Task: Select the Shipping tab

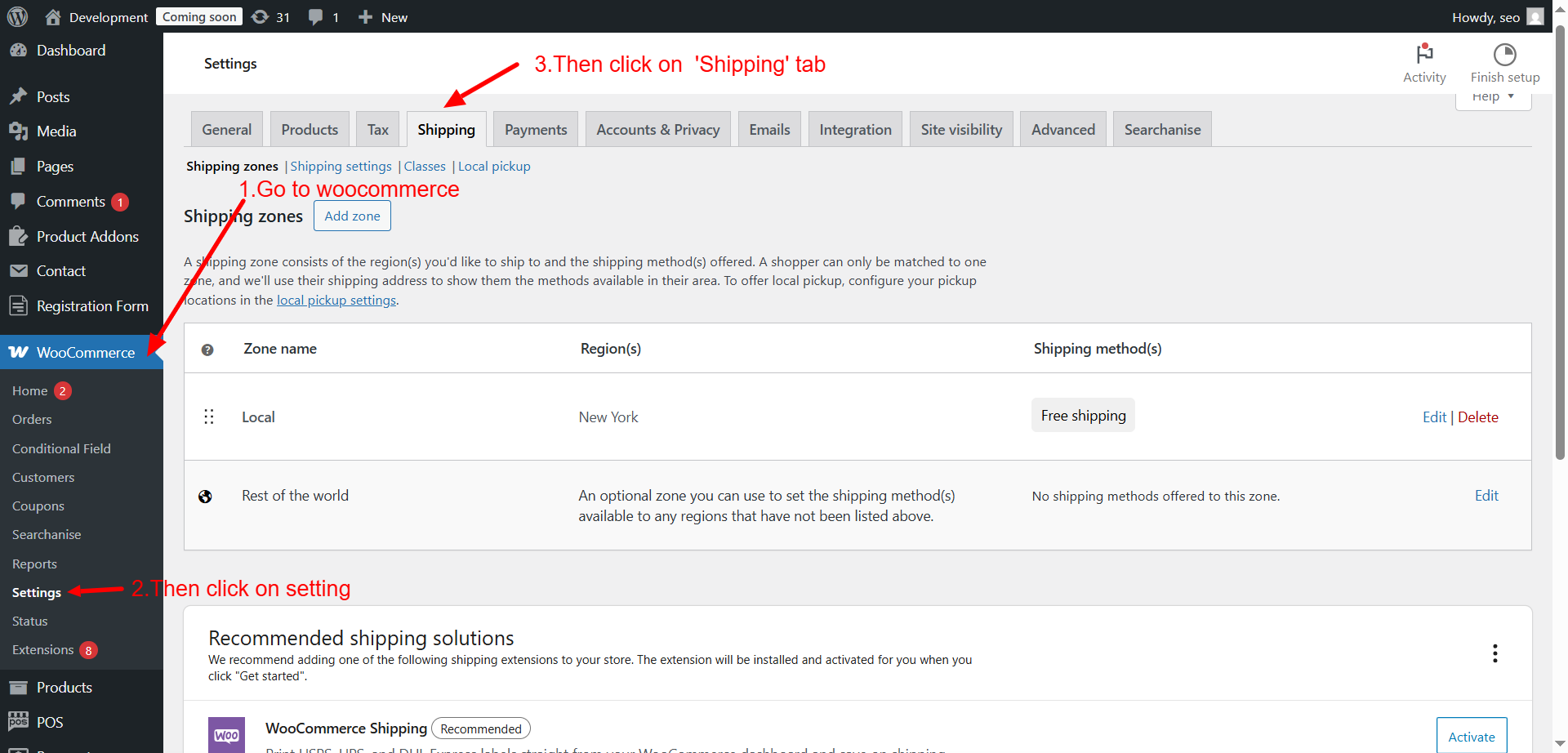Action: (446, 129)
